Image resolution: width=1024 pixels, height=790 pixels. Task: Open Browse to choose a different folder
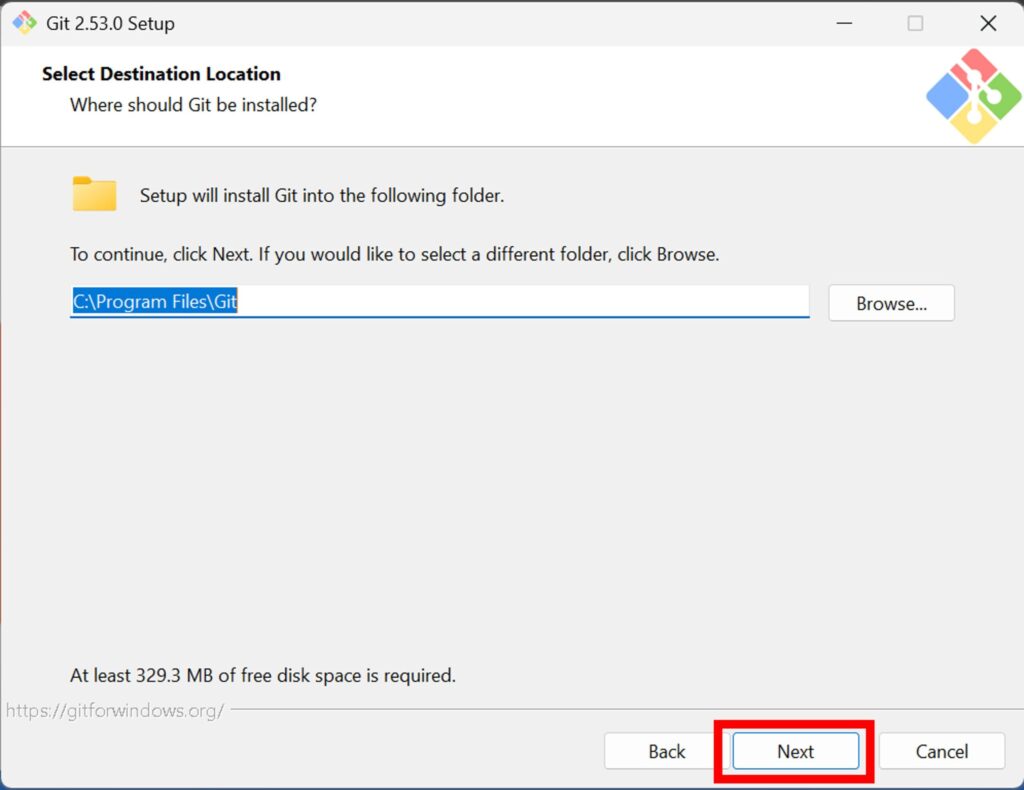point(891,303)
